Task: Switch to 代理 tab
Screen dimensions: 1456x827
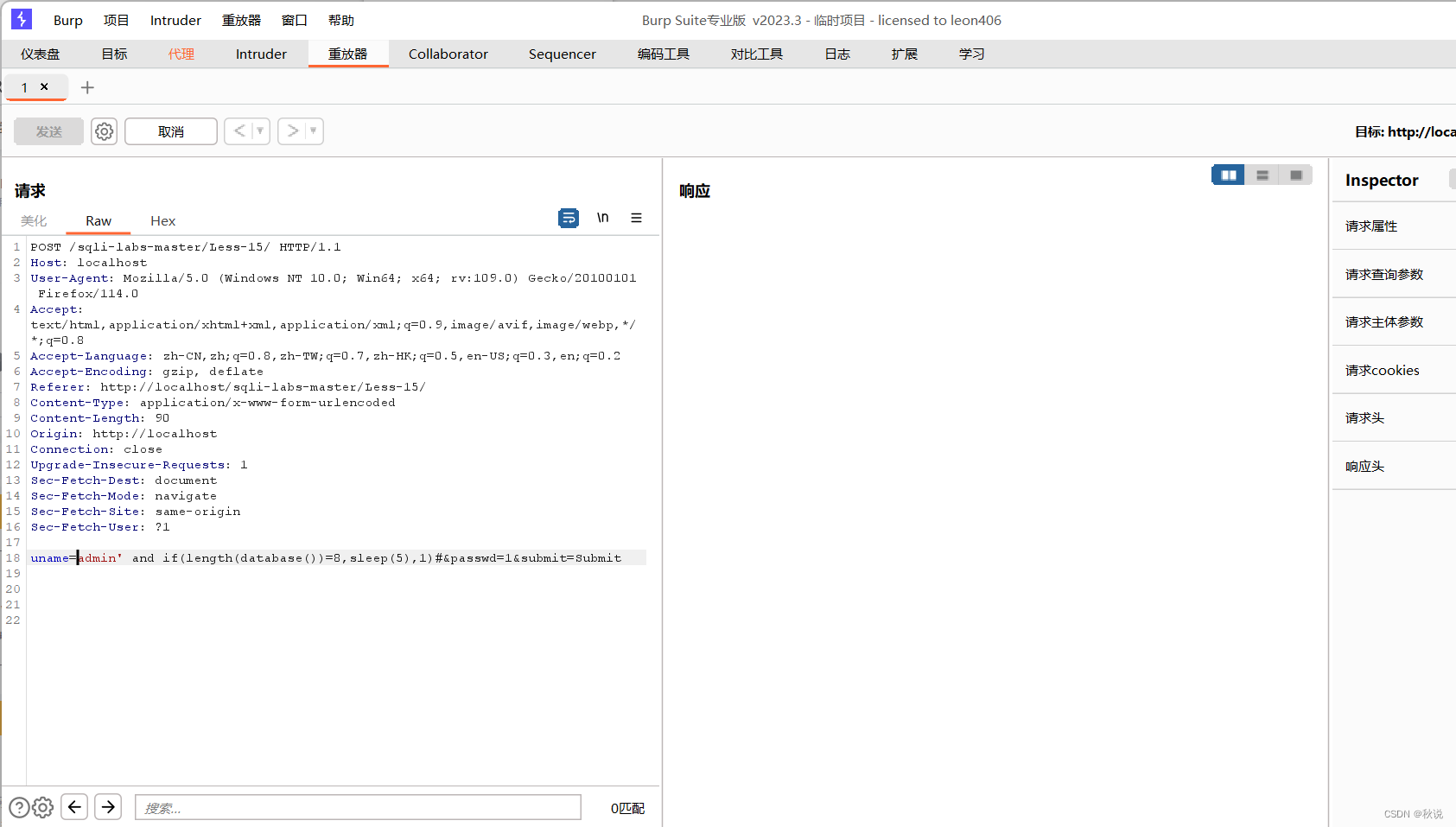Action: point(181,54)
